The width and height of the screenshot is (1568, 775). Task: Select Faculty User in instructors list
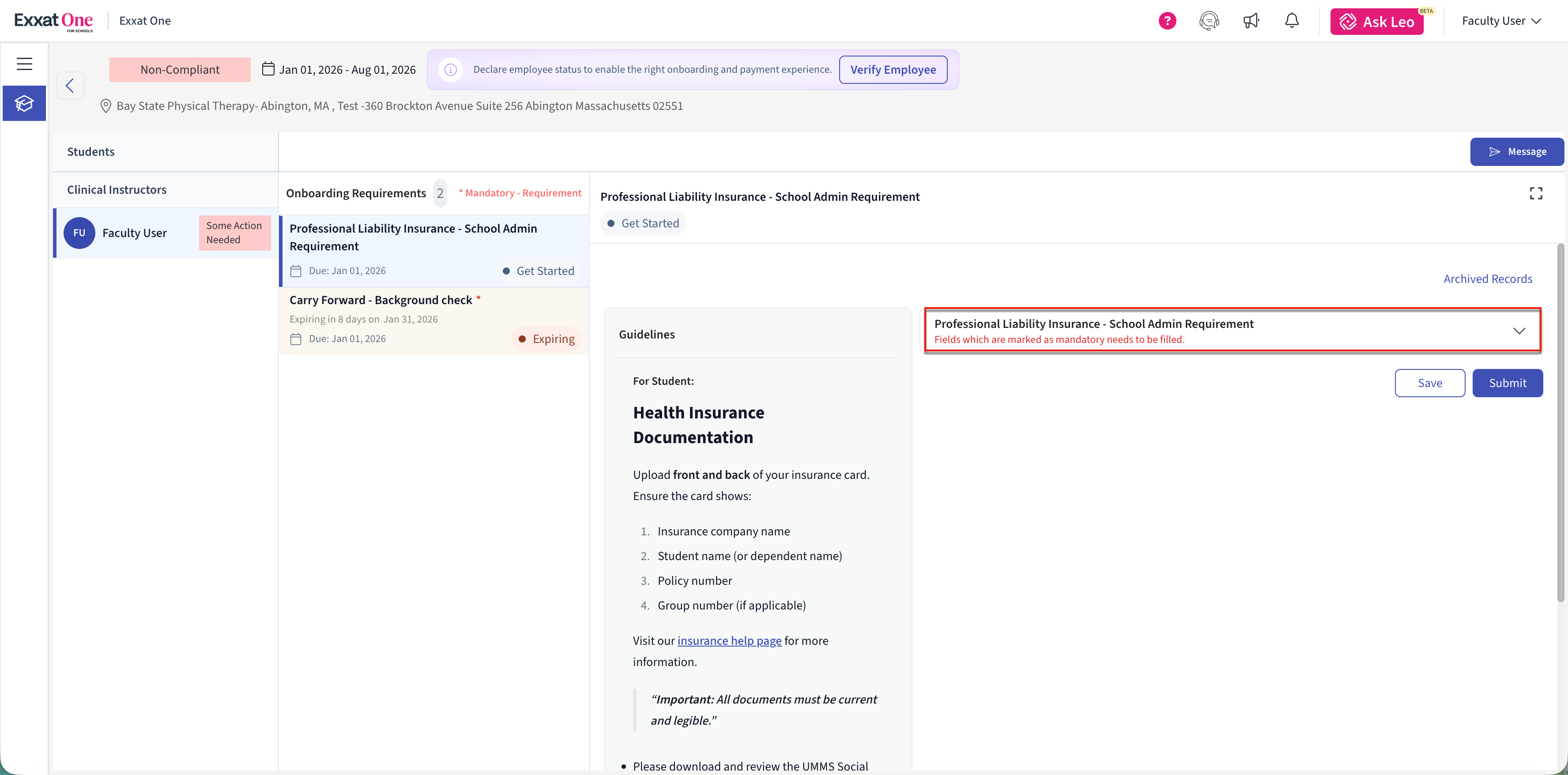[x=134, y=233]
